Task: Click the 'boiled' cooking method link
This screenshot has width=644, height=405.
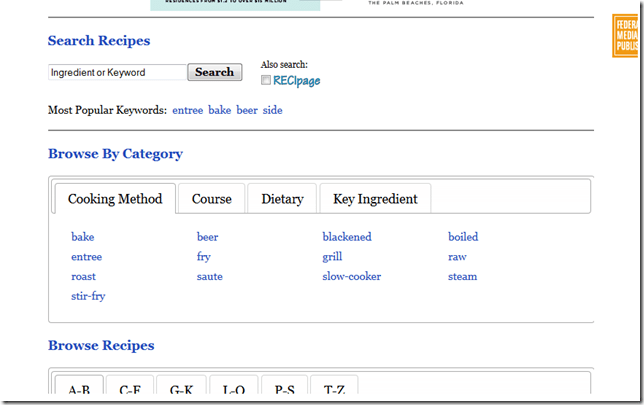Action: pos(463,237)
